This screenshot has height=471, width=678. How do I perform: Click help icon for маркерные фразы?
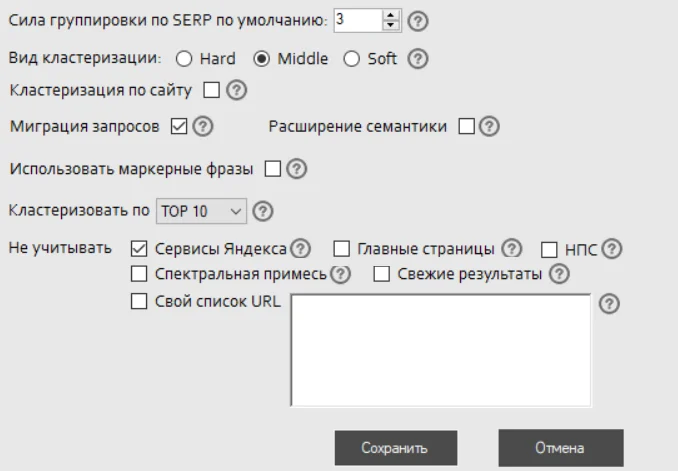[296, 170]
